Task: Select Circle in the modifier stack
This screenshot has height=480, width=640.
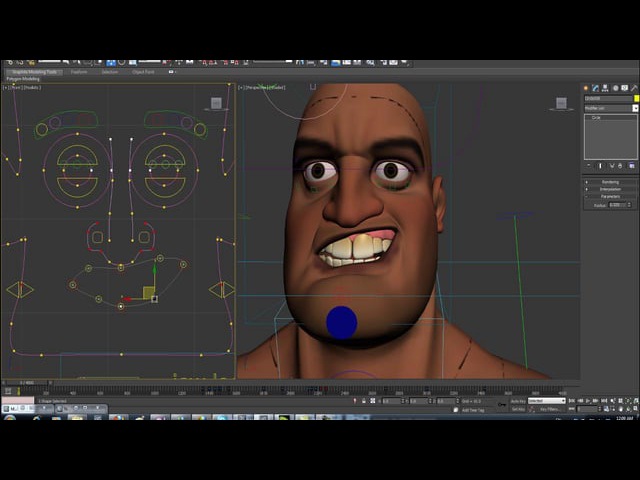Action: pos(596,118)
